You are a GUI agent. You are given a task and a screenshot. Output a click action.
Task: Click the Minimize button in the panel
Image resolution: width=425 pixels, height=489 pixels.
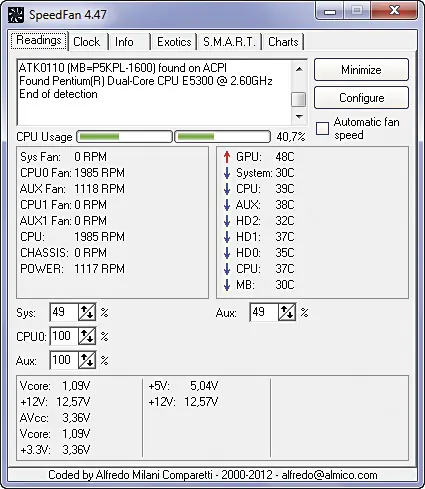coord(361,70)
